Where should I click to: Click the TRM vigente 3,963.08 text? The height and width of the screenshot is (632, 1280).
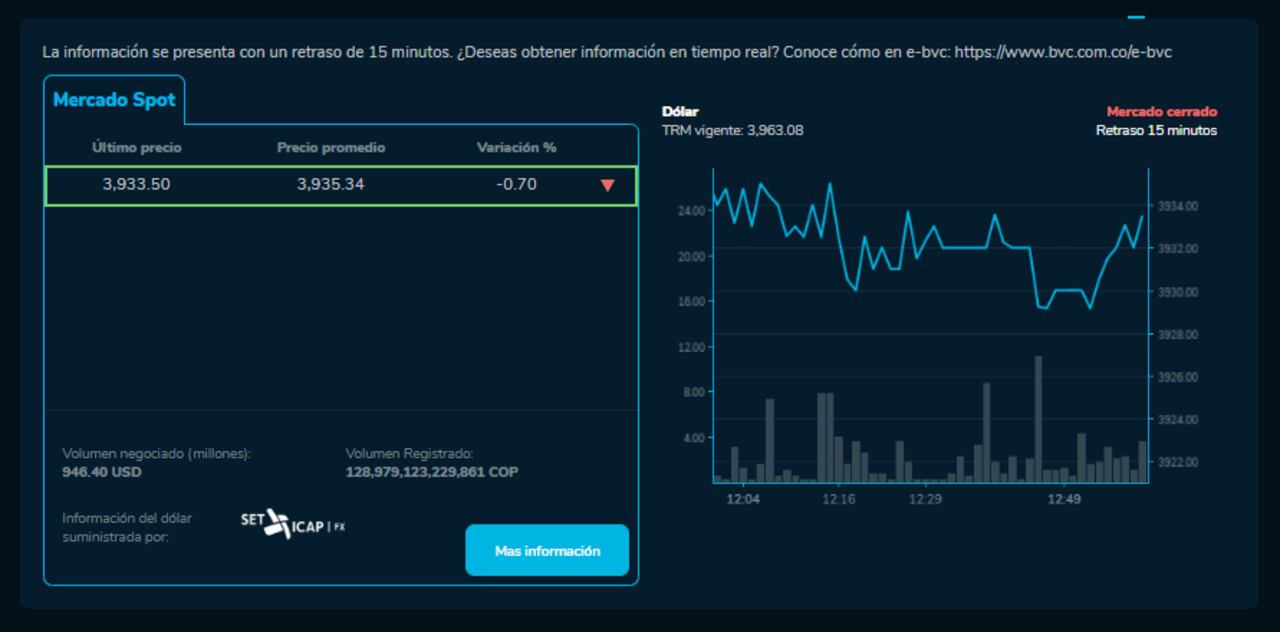coord(732,130)
